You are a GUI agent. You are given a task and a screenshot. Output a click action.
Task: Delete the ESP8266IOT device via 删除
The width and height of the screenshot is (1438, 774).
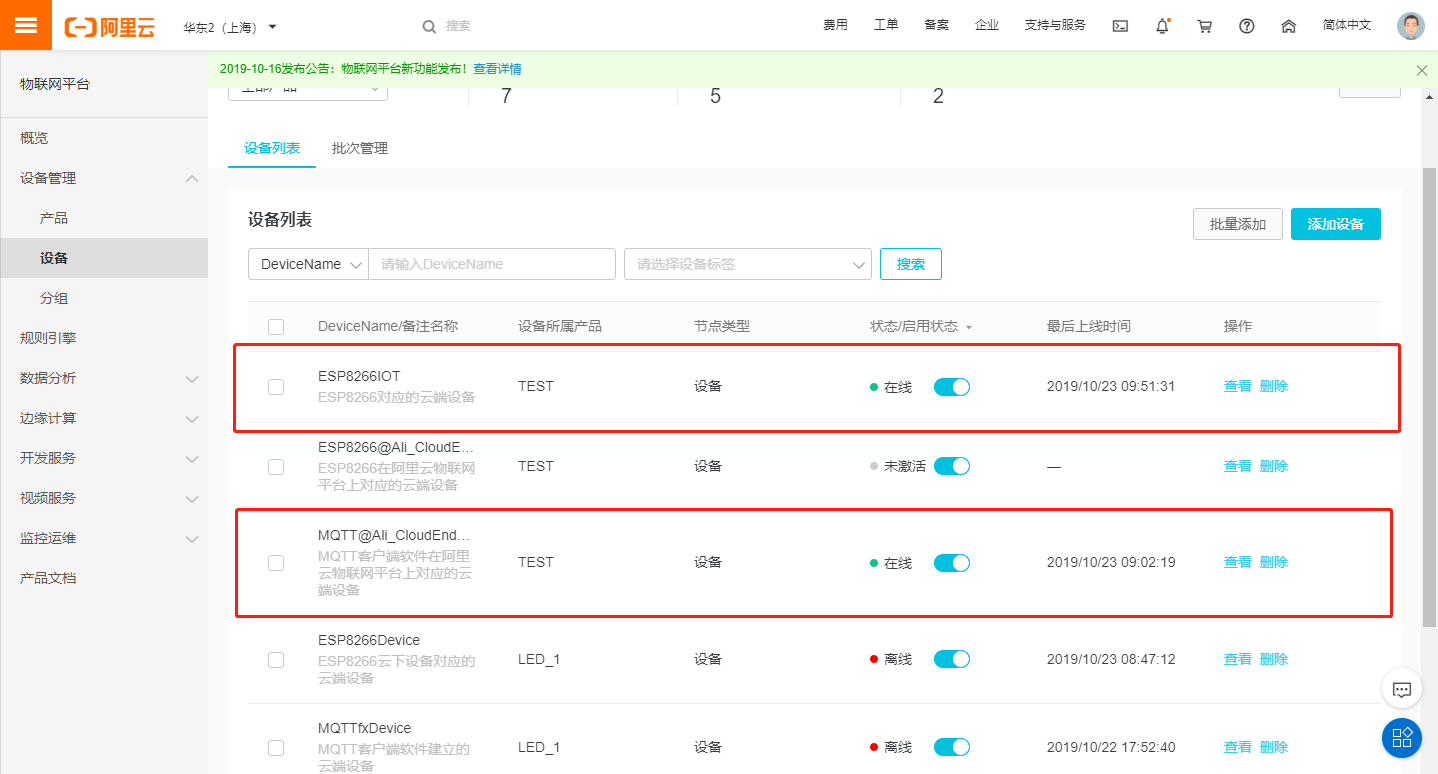tap(1274, 386)
